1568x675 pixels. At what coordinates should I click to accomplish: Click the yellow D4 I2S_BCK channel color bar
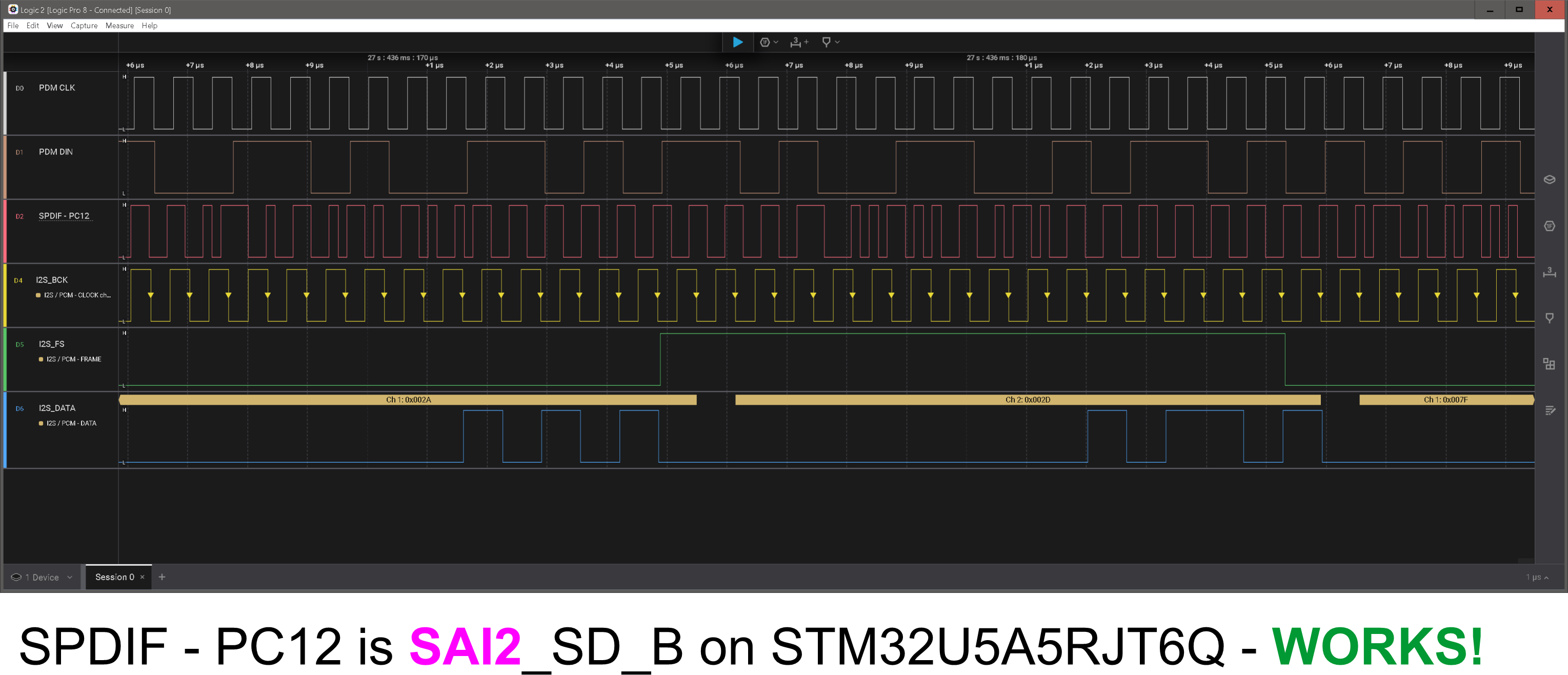5,295
